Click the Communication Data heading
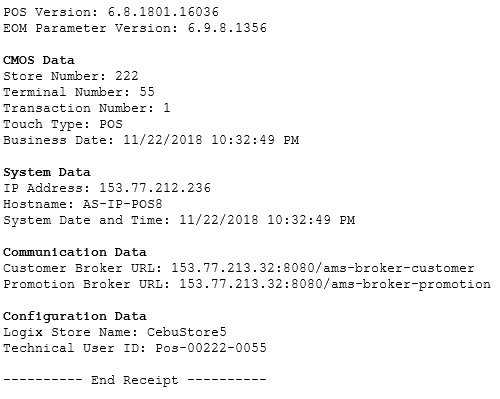This screenshot has height=399, width=500. point(75,252)
